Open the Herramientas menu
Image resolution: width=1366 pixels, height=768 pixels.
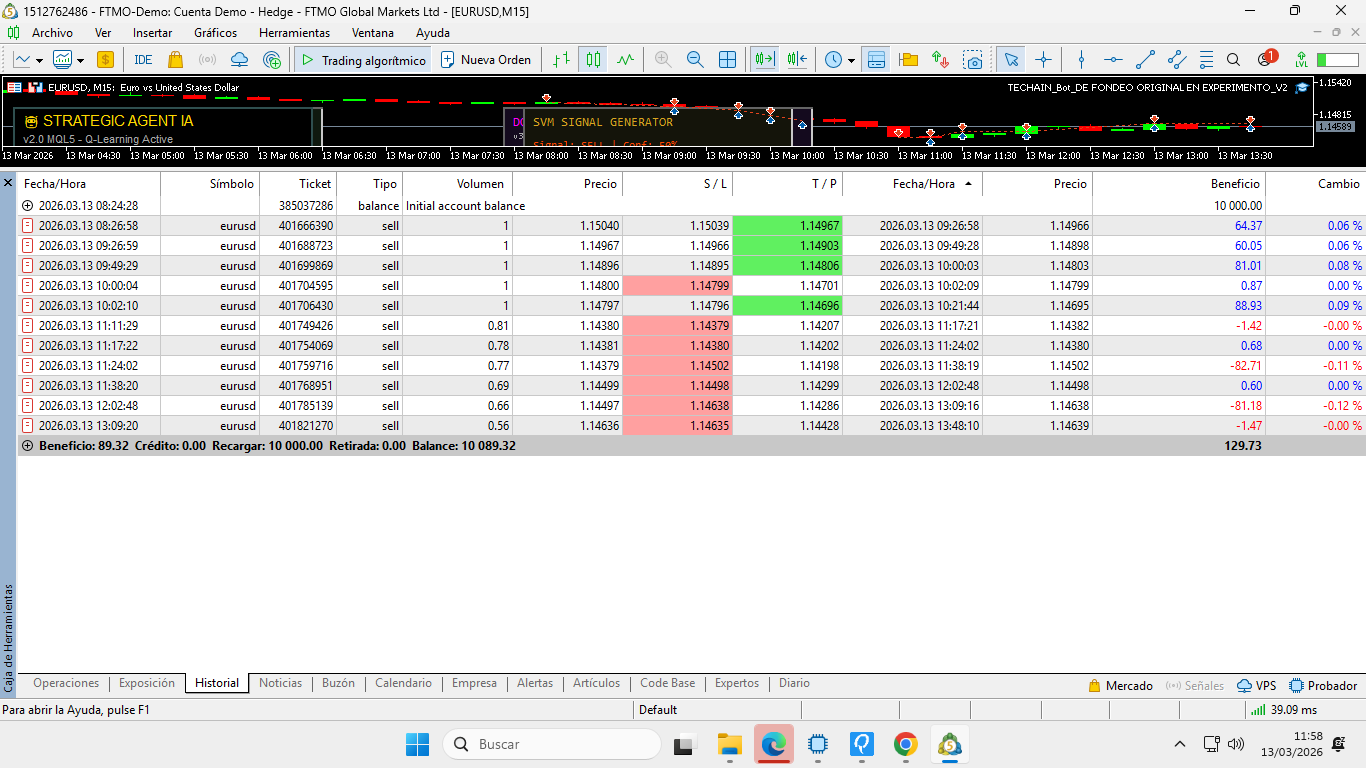(294, 33)
